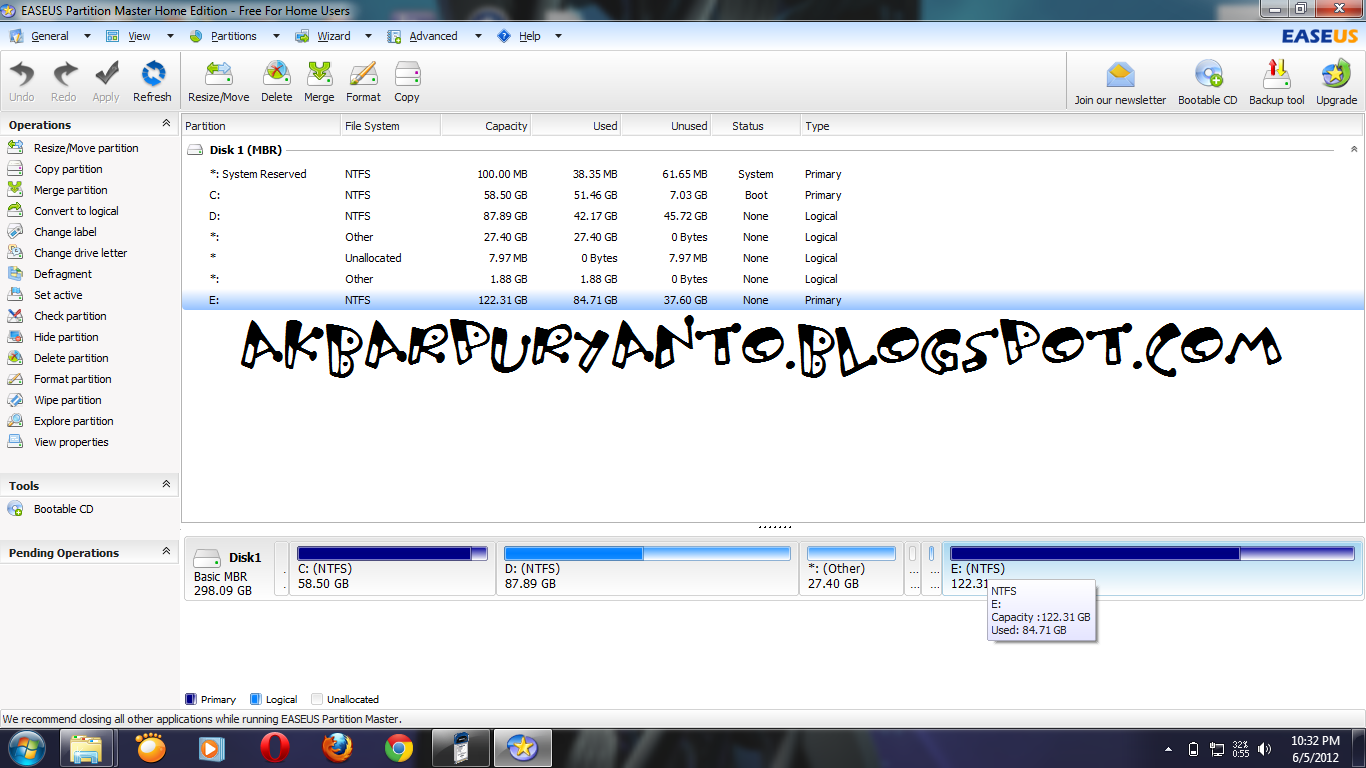Click the Refresh icon
This screenshot has height=768, width=1366.
pyautogui.click(x=152, y=80)
